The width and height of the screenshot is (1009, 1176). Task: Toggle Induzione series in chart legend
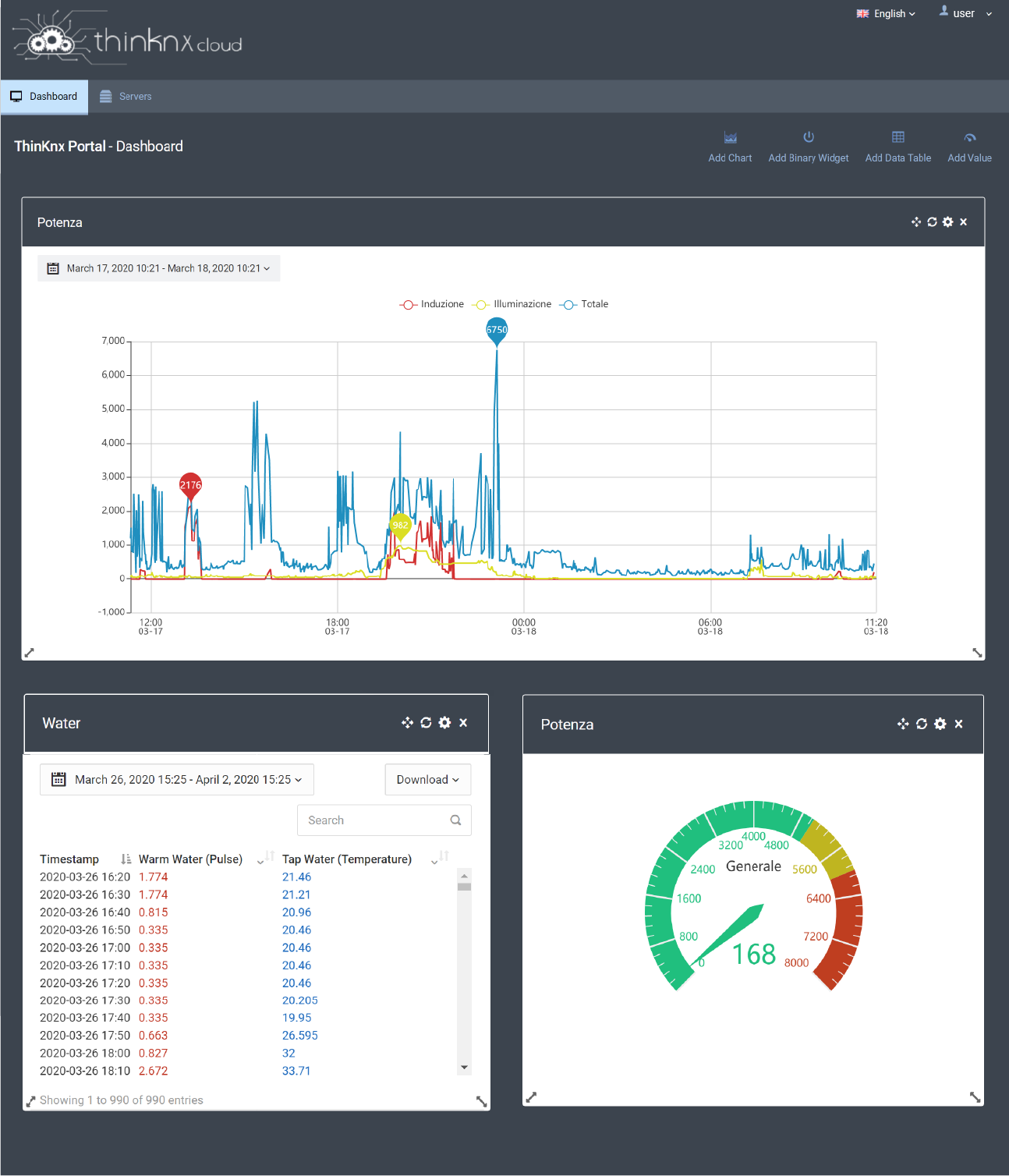433,304
